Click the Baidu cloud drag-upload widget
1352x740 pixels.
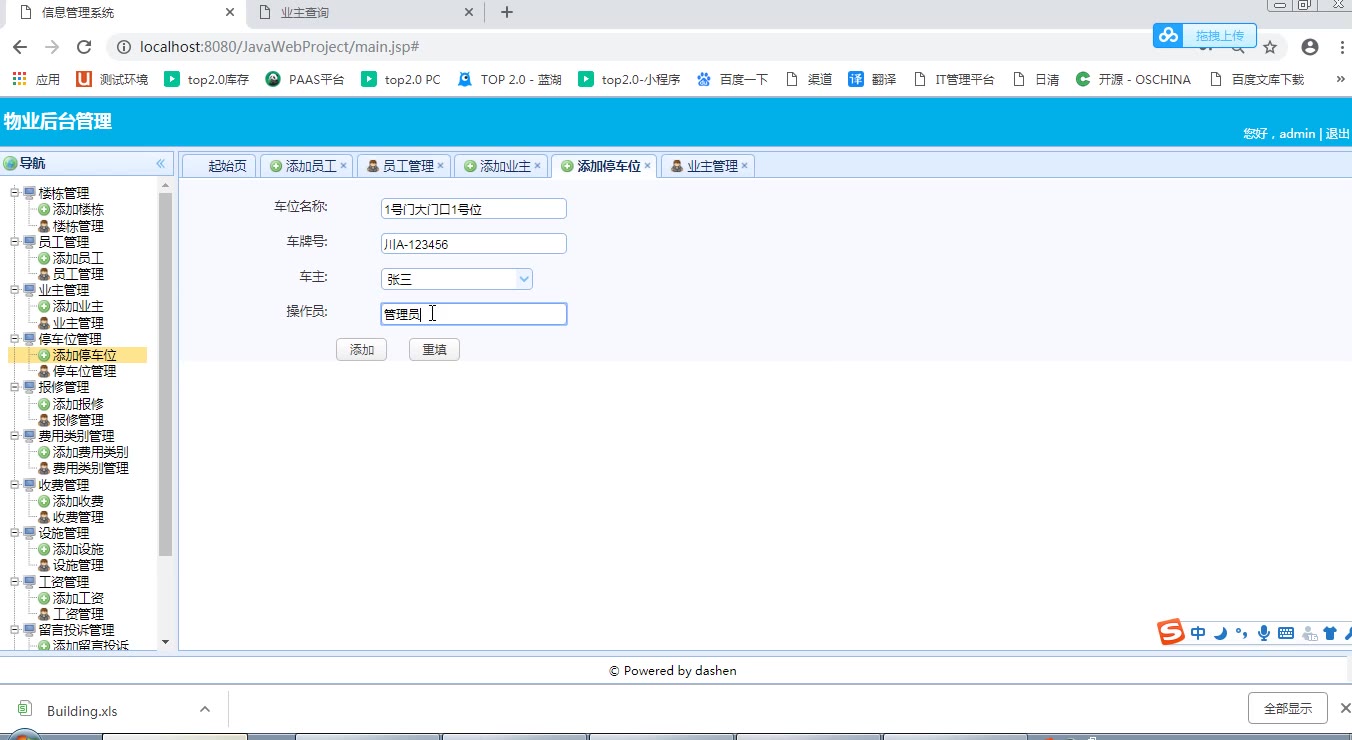(1203, 36)
